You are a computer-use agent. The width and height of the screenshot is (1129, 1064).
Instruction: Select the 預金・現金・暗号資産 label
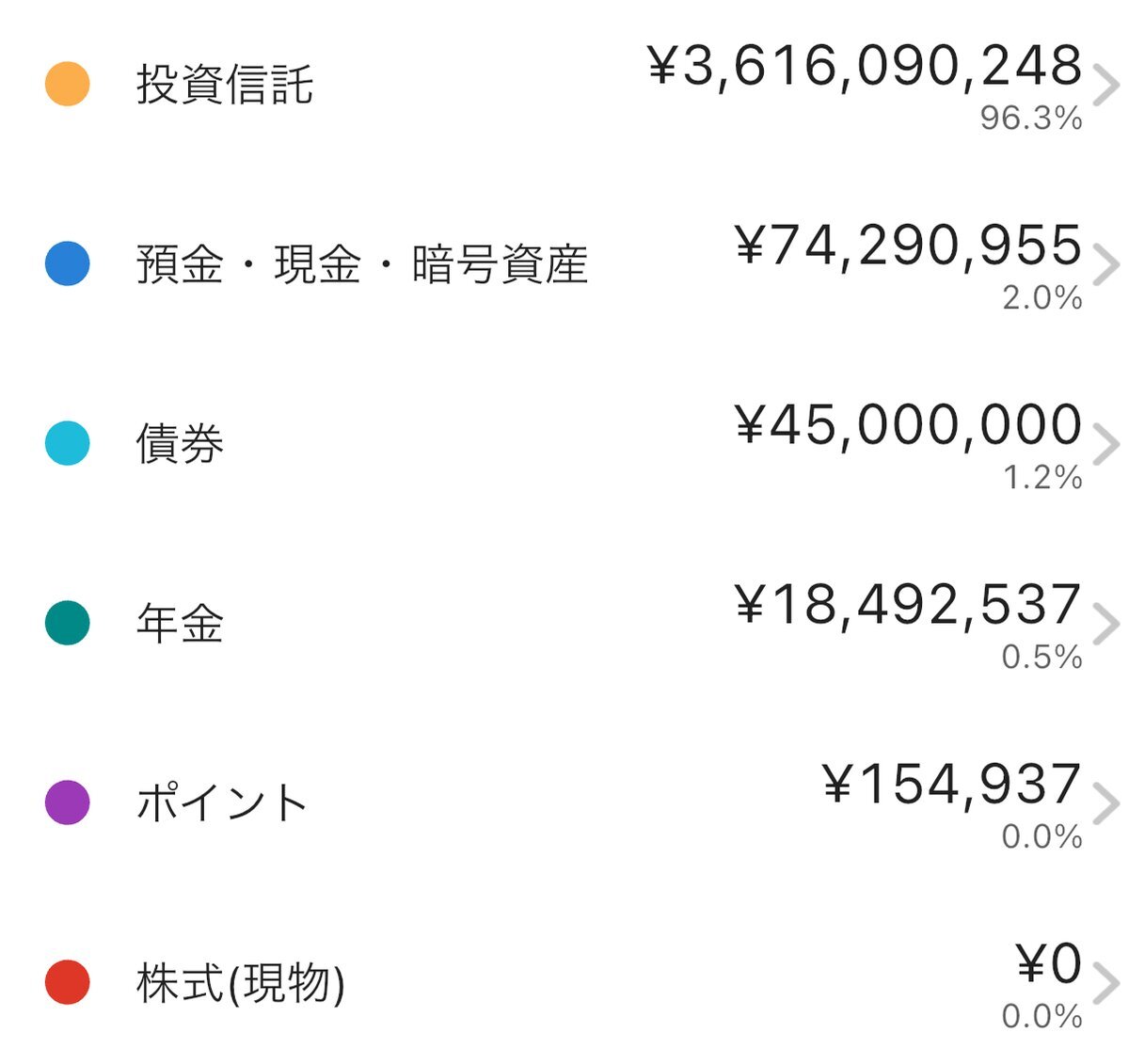point(362,263)
